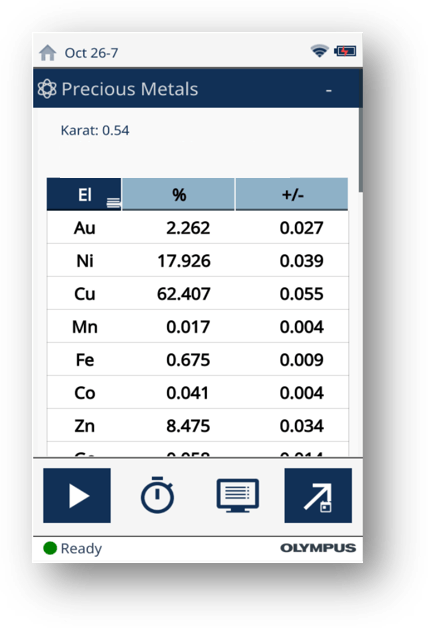428x628 pixels.
Task: Select the Cu element row
Action: pyautogui.click(x=198, y=294)
